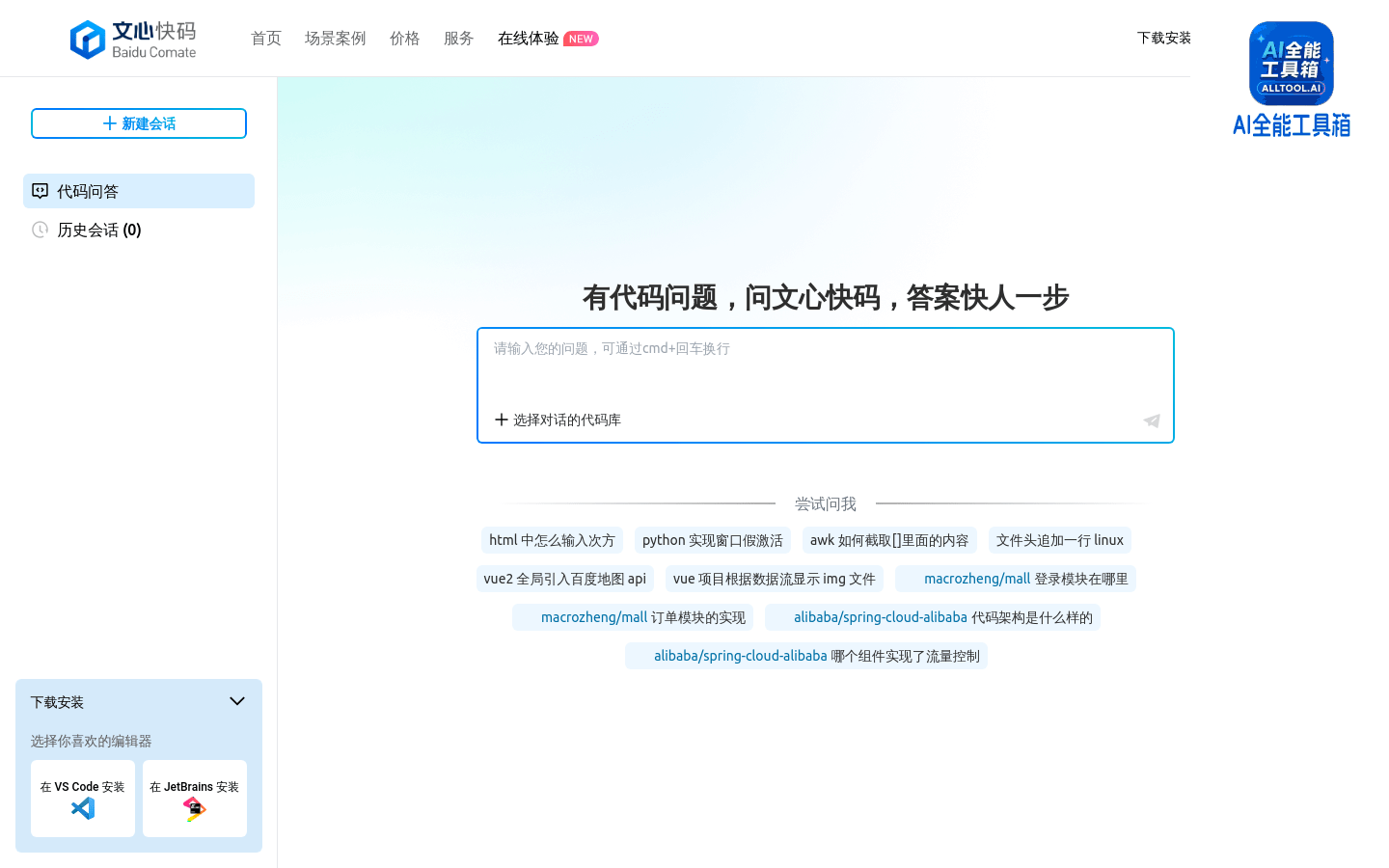Focus the question input text area
1389x868 pixels.
(826, 366)
